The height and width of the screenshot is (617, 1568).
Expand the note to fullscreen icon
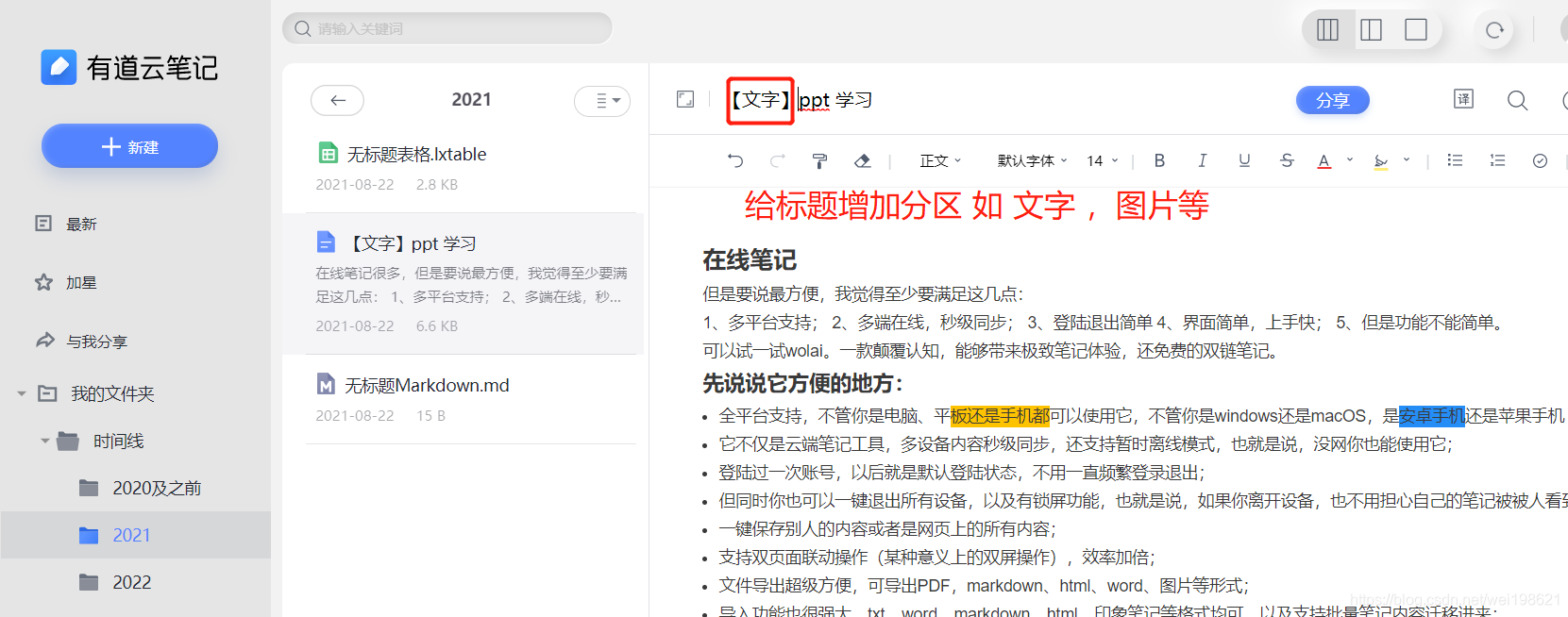[x=685, y=99]
